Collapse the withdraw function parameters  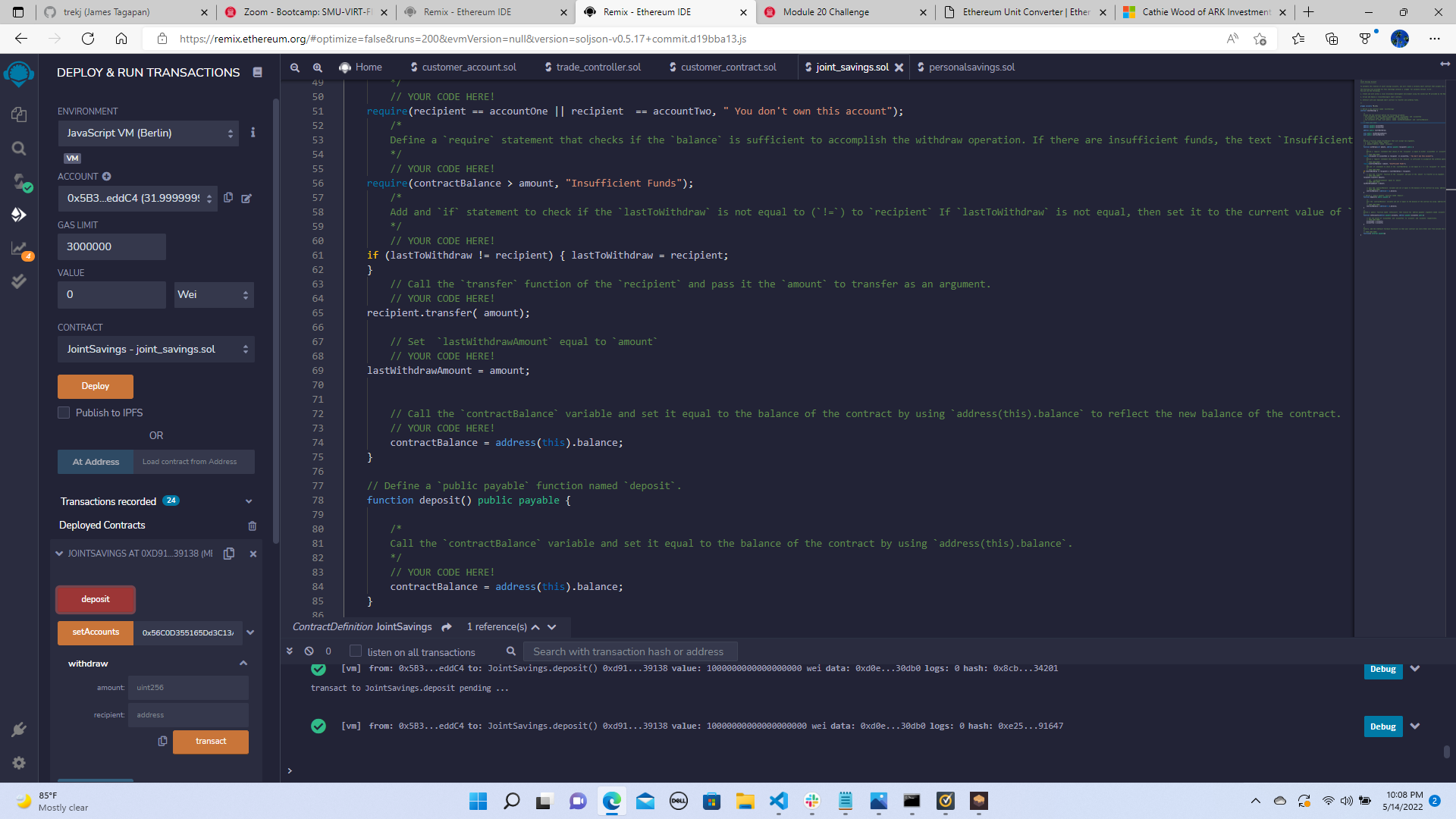[x=243, y=663]
